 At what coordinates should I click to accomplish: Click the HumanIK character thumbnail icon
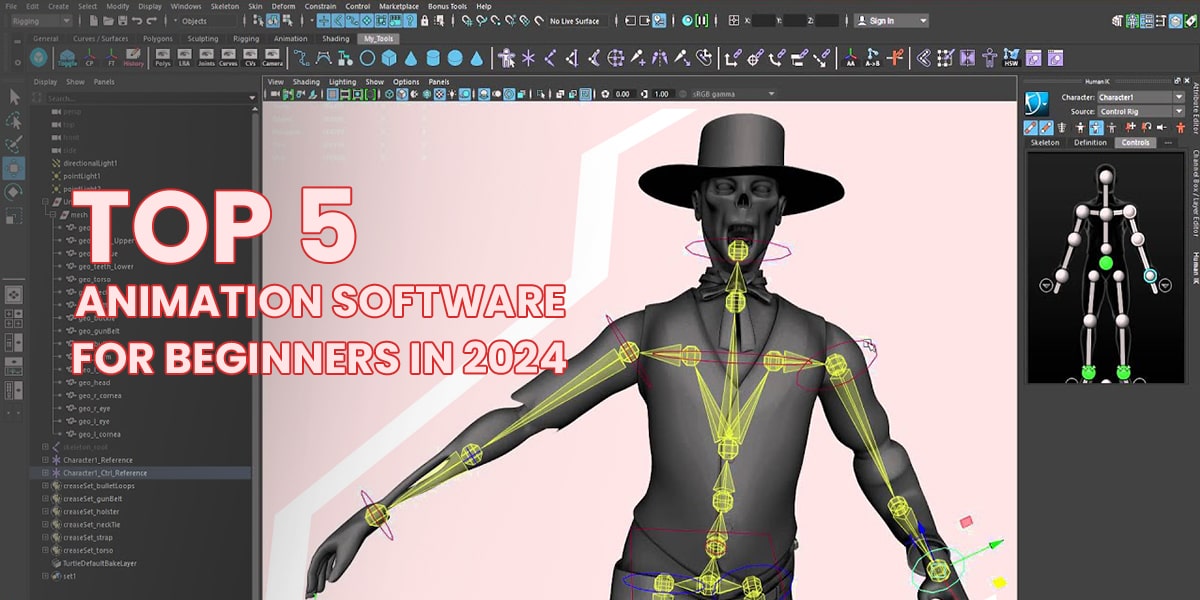pyautogui.click(x=1035, y=104)
